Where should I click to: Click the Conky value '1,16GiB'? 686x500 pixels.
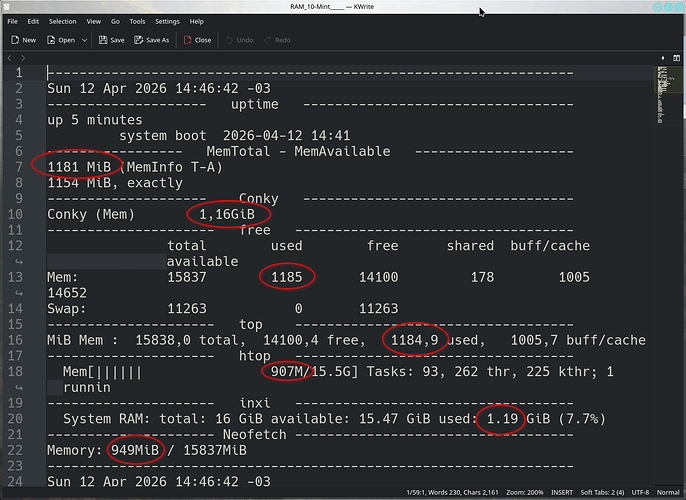227,214
